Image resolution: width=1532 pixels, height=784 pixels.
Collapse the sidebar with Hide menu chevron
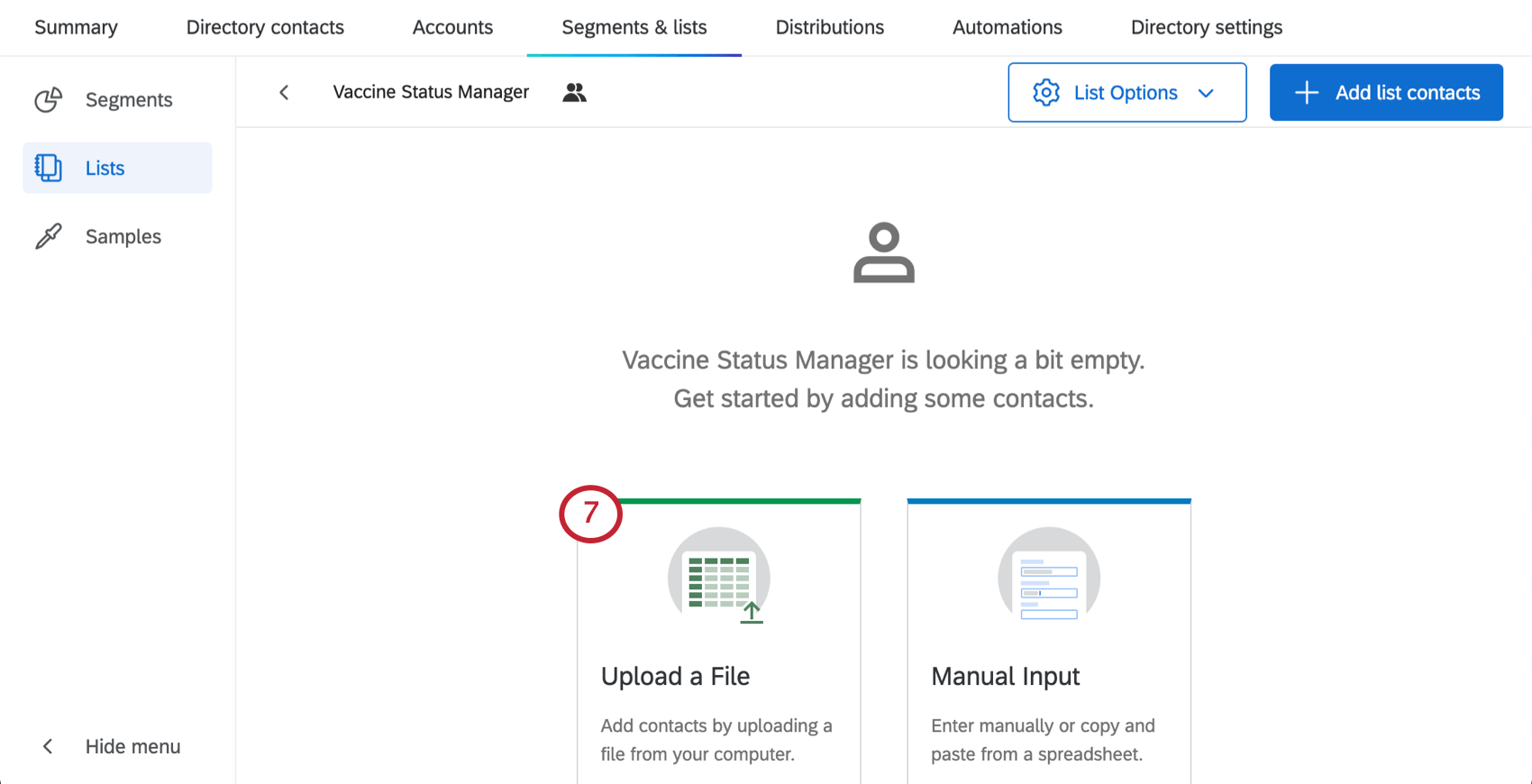[x=47, y=746]
